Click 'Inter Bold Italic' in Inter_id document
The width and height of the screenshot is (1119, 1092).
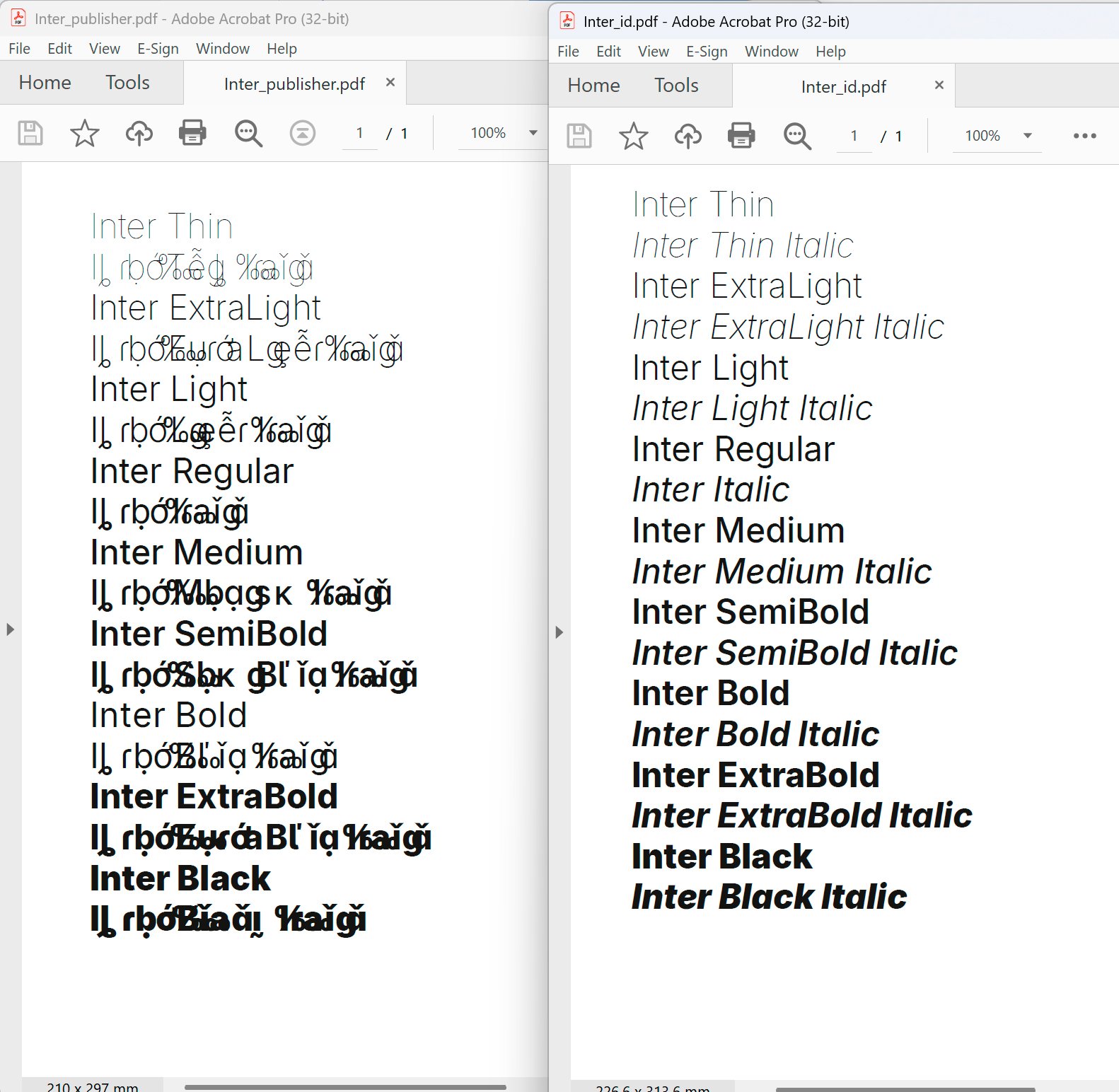click(755, 733)
